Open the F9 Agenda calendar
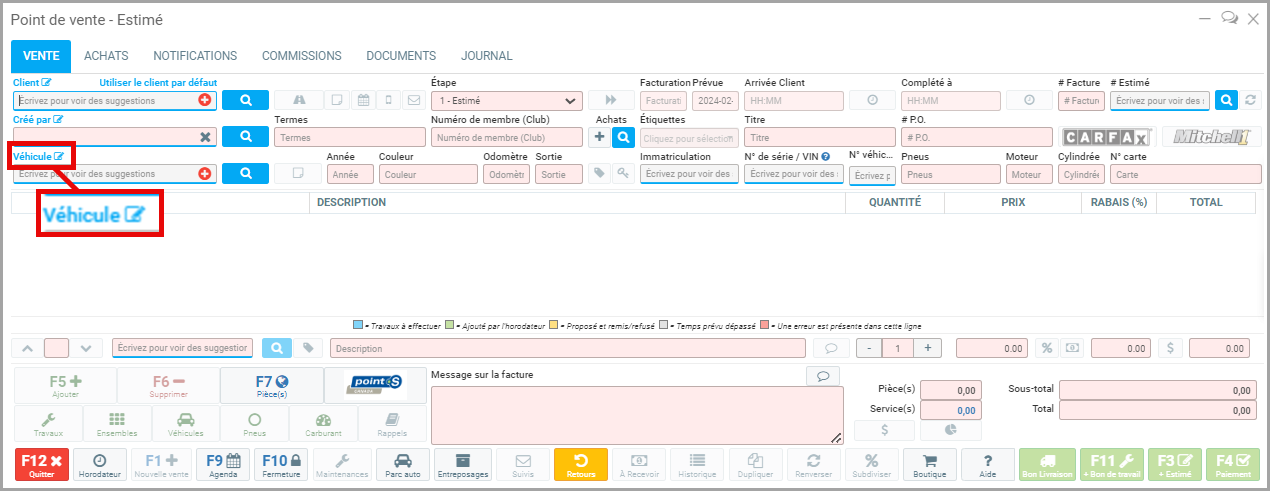1270x491 pixels. pyautogui.click(x=223, y=465)
